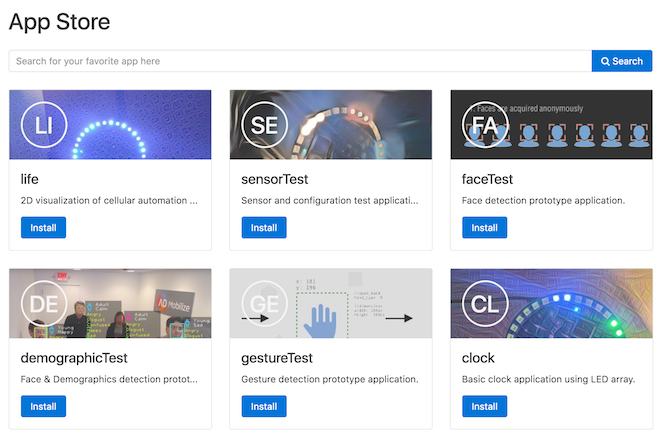
Task: Click the SE circle icon on sensorTest card
Action: (264, 125)
